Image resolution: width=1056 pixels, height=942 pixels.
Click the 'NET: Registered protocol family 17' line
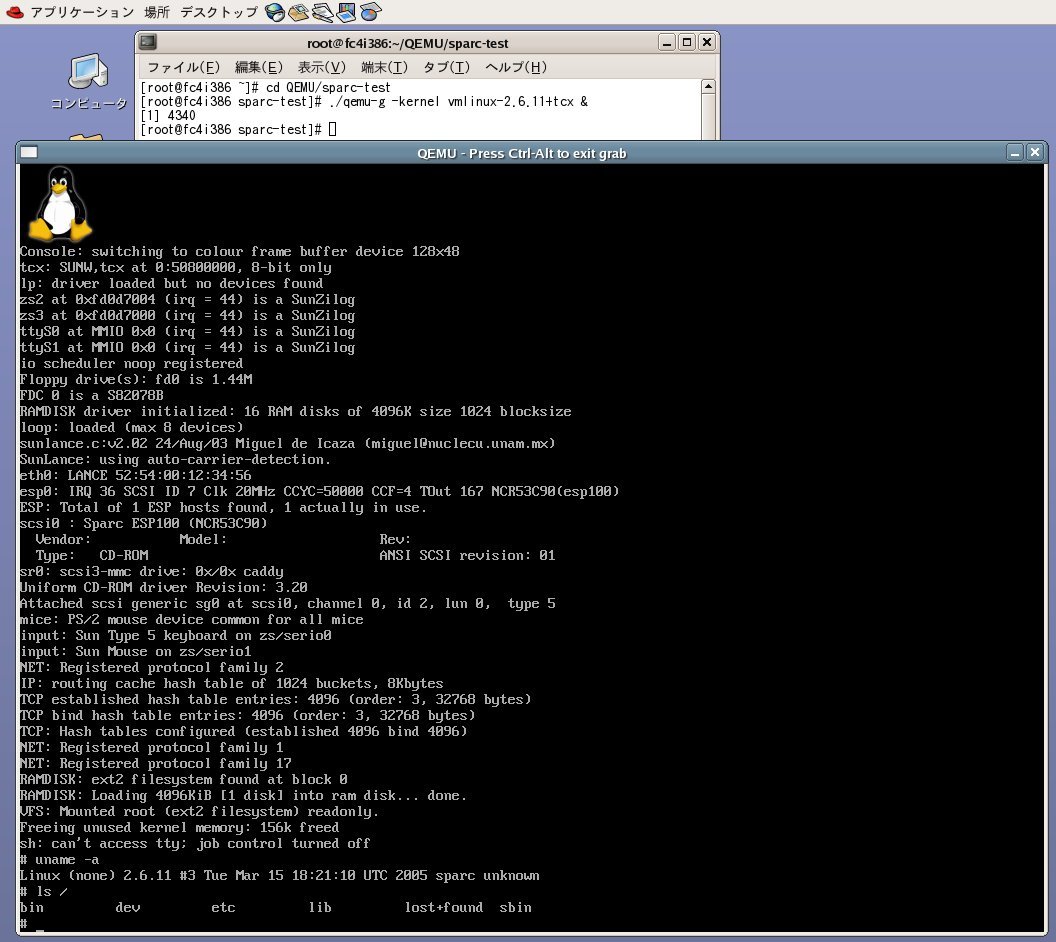pos(156,764)
